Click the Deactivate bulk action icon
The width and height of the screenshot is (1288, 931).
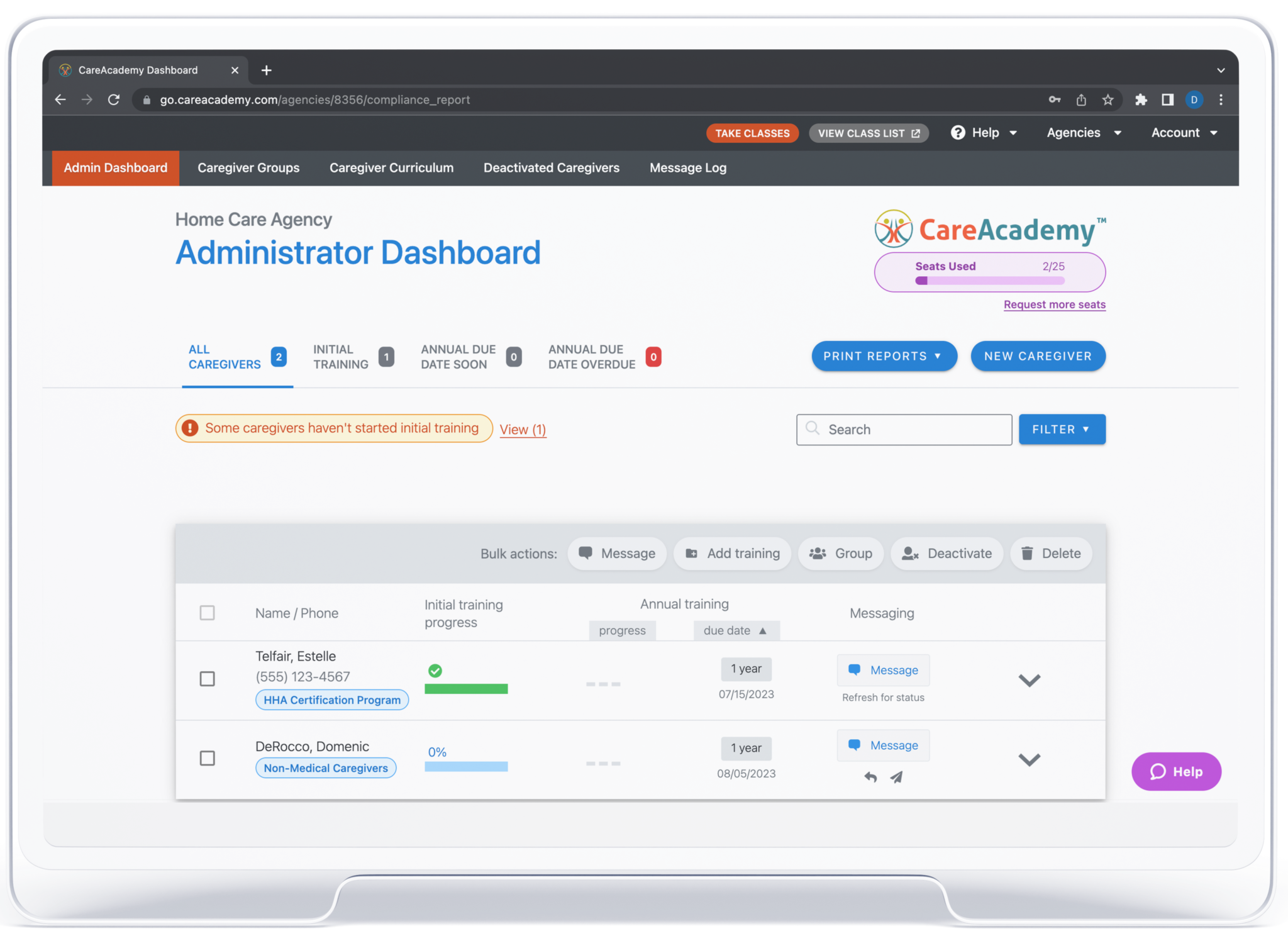[911, 554]
